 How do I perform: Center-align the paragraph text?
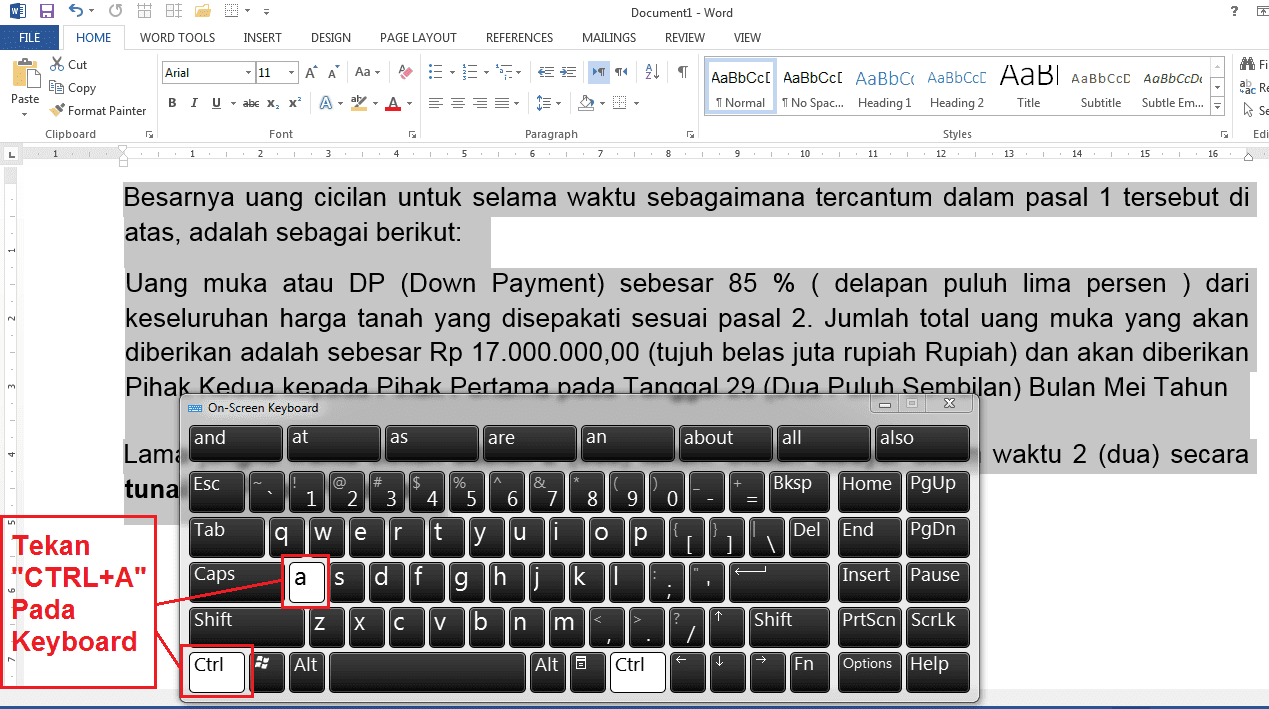tap(457, 103)
